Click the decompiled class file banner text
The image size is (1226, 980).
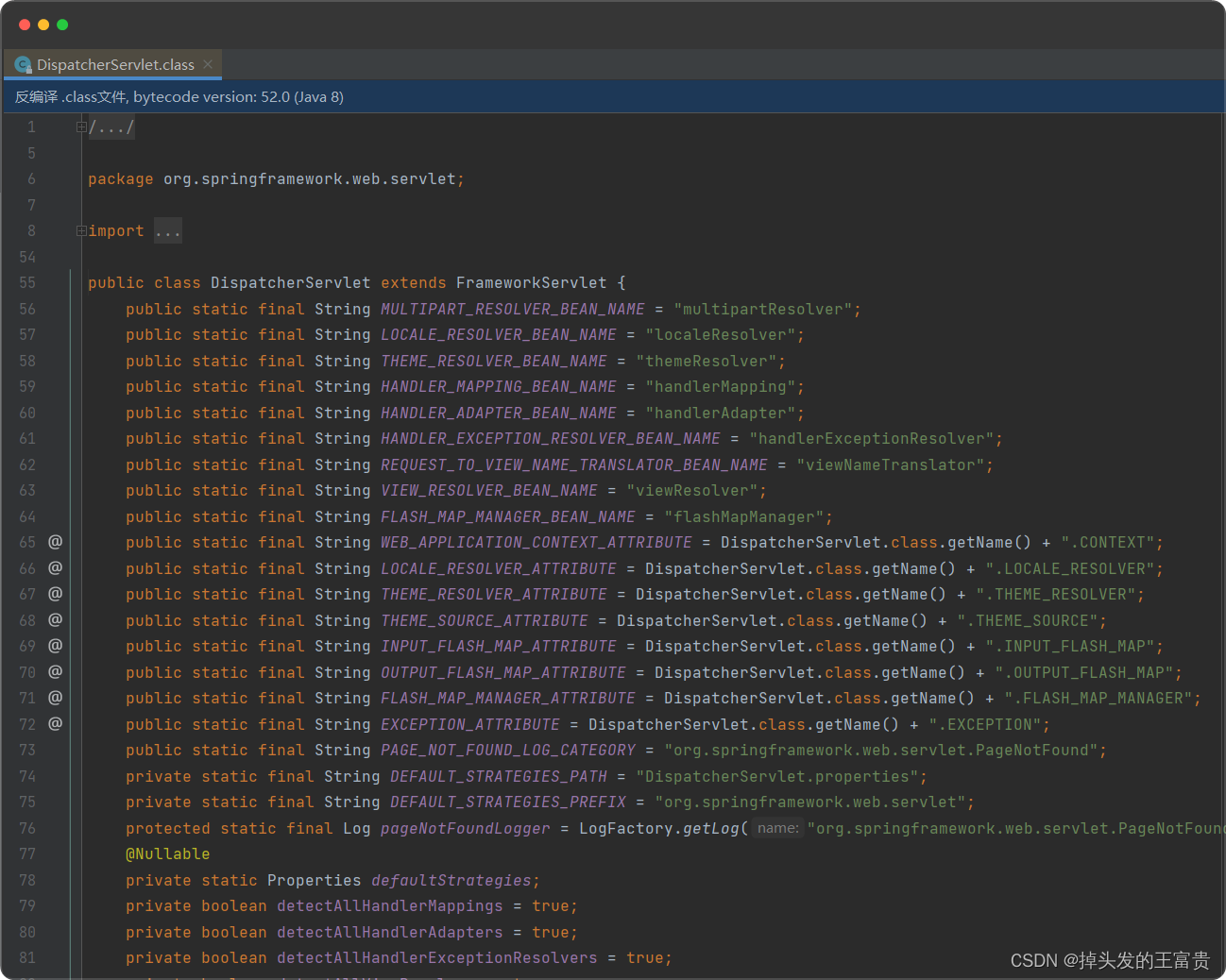tap(179, 97)
